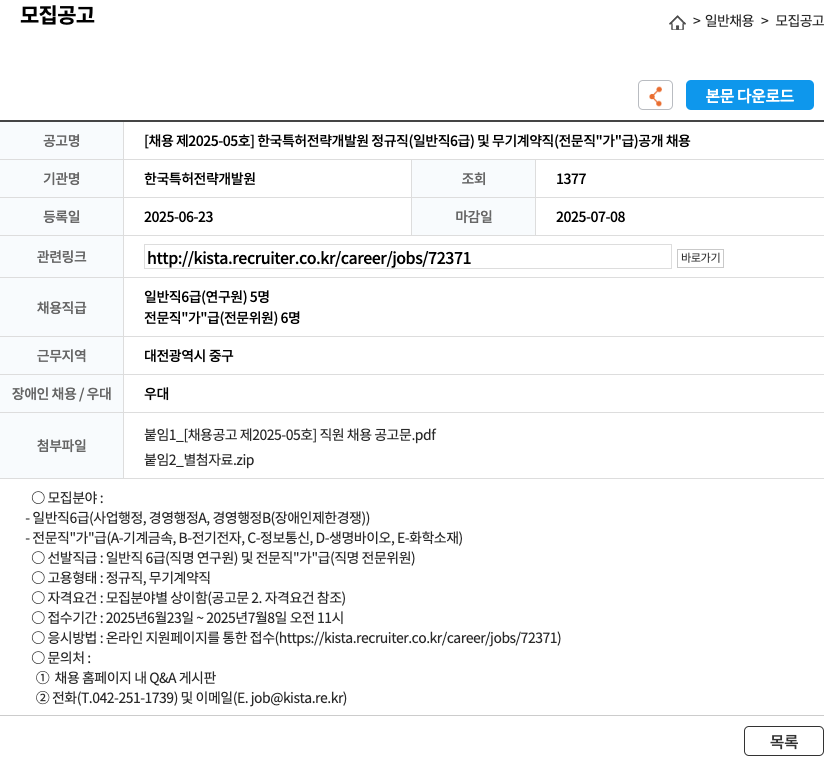824x757 pixels.
Task: Click the 근무지역 label cell
Action: click(x=61, y=356)
